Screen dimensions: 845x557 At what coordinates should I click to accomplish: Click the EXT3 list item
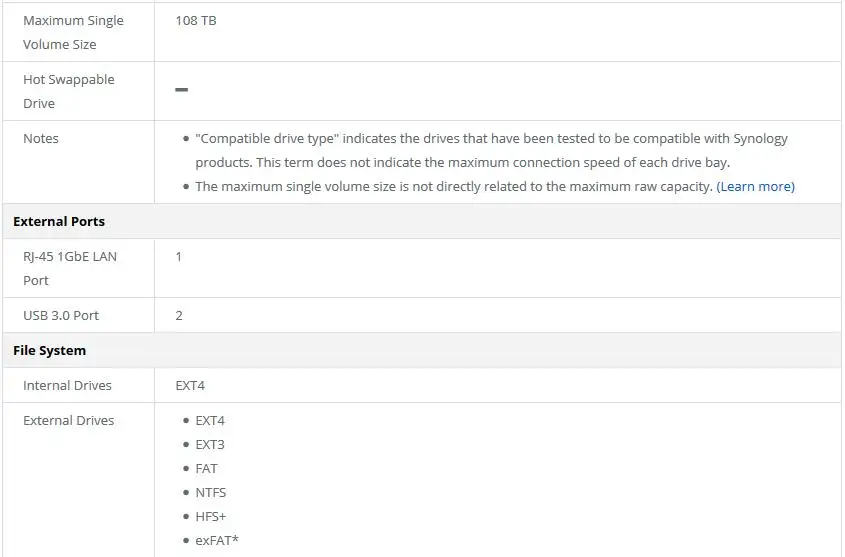point(210,444)
